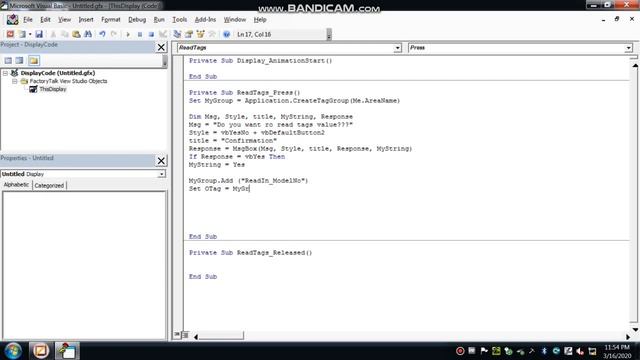Click the Bandicam record icon in system tray
The width and height of the screenshot is (640, 360).
[460, 351]
